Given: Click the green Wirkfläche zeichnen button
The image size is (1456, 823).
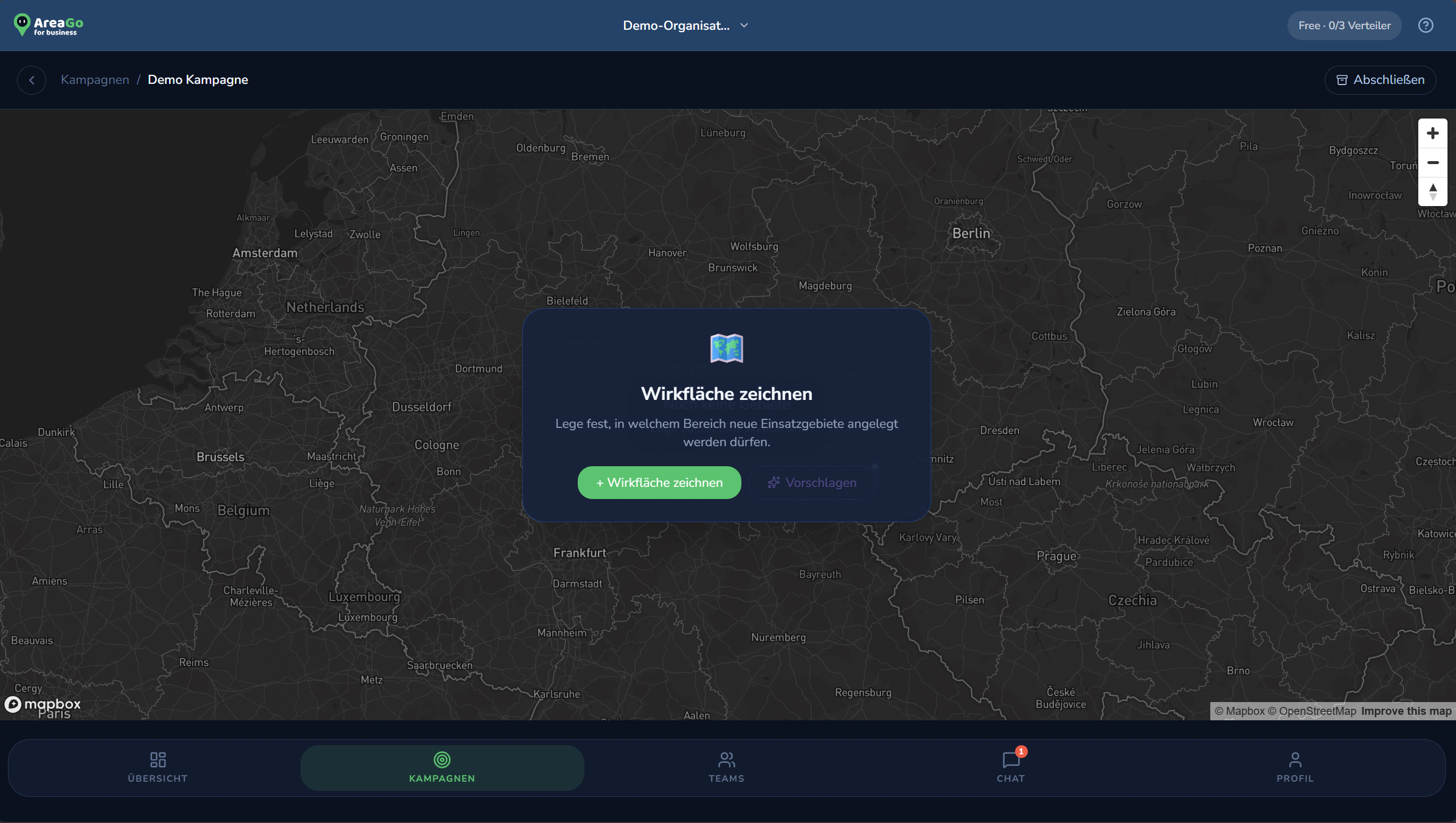Looking at the screenshot, I should [x=659, y=483].
